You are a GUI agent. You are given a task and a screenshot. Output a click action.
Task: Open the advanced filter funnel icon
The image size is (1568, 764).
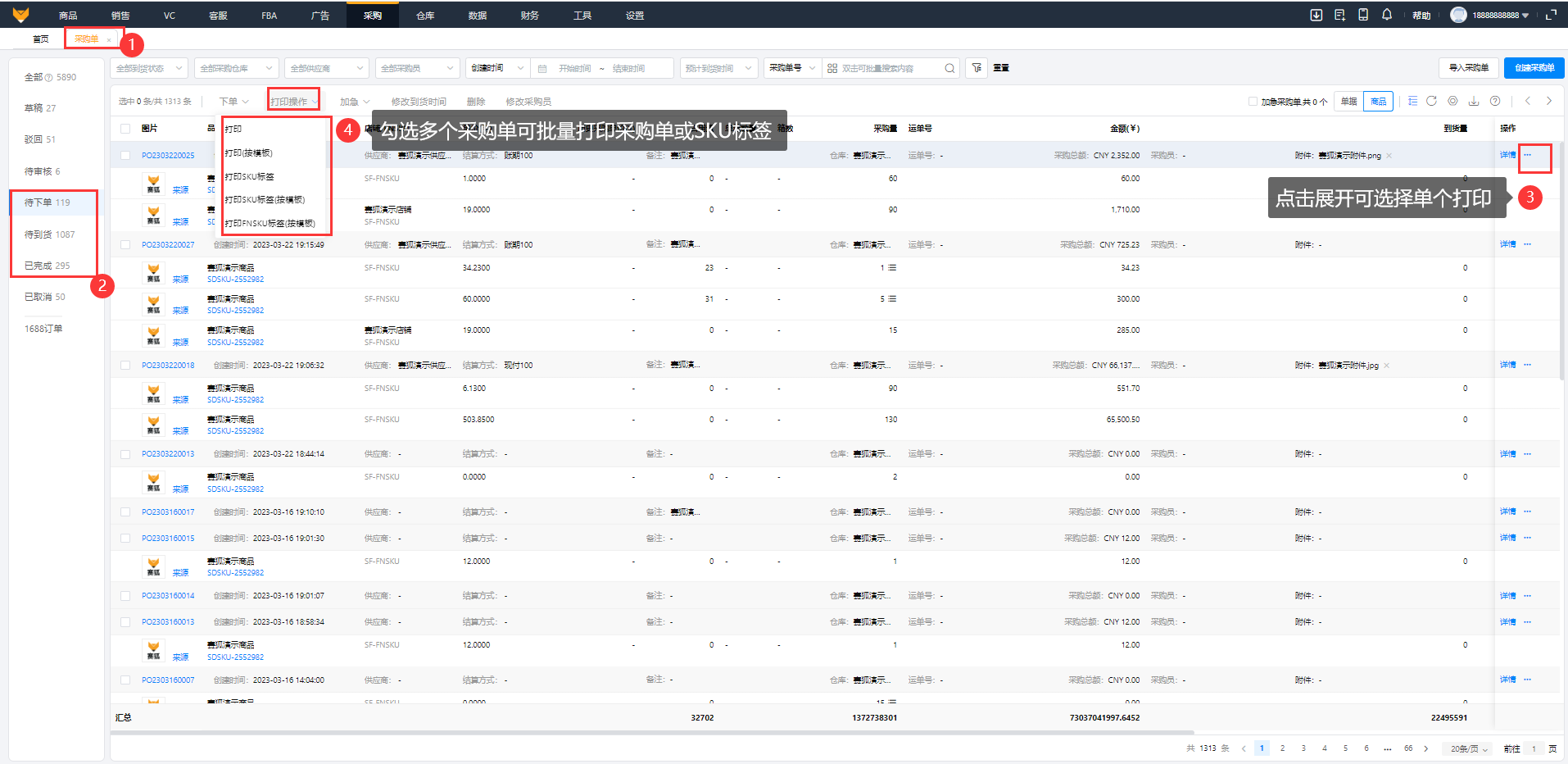[x=976, y=68]
